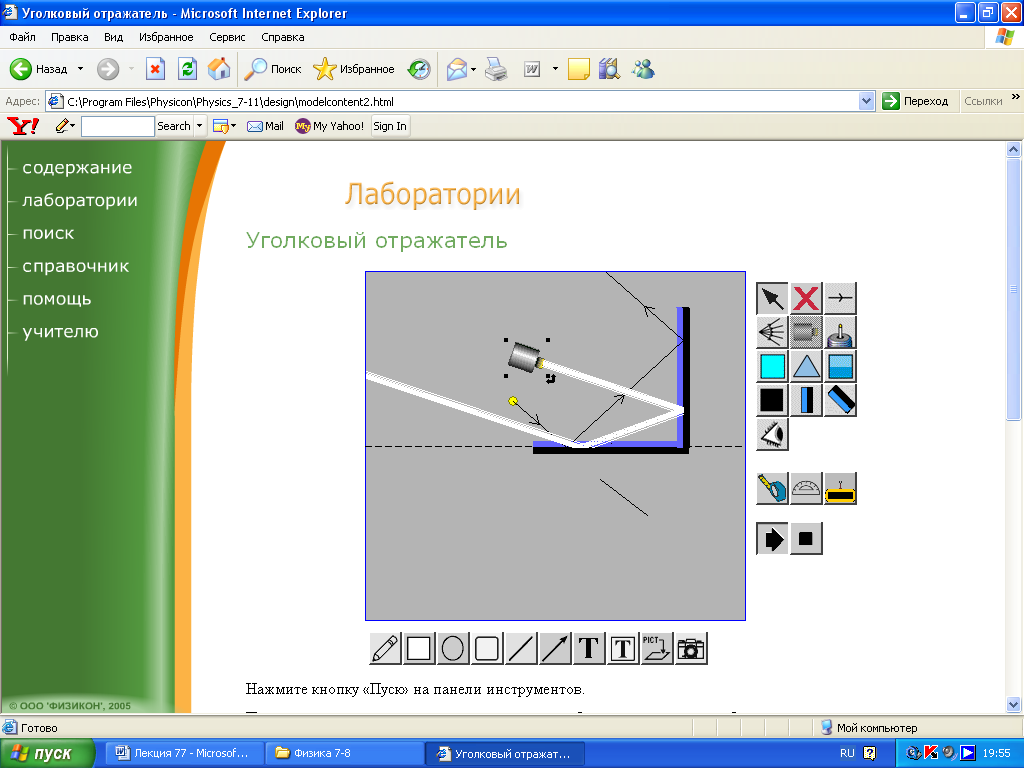Select the framed text box tool
The image size is (1024, 768).
click(623, 648)
